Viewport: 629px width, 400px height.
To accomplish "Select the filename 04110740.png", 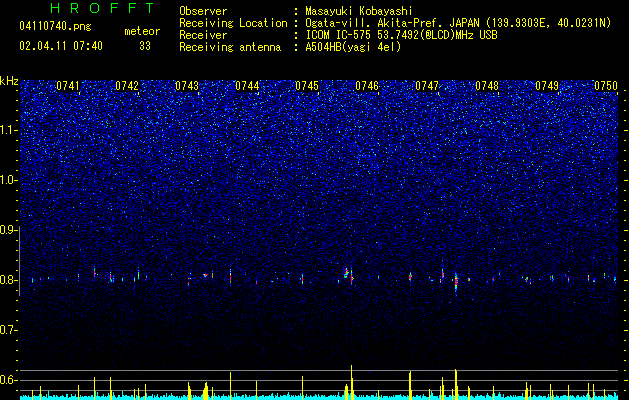I will tap(55, 26).
